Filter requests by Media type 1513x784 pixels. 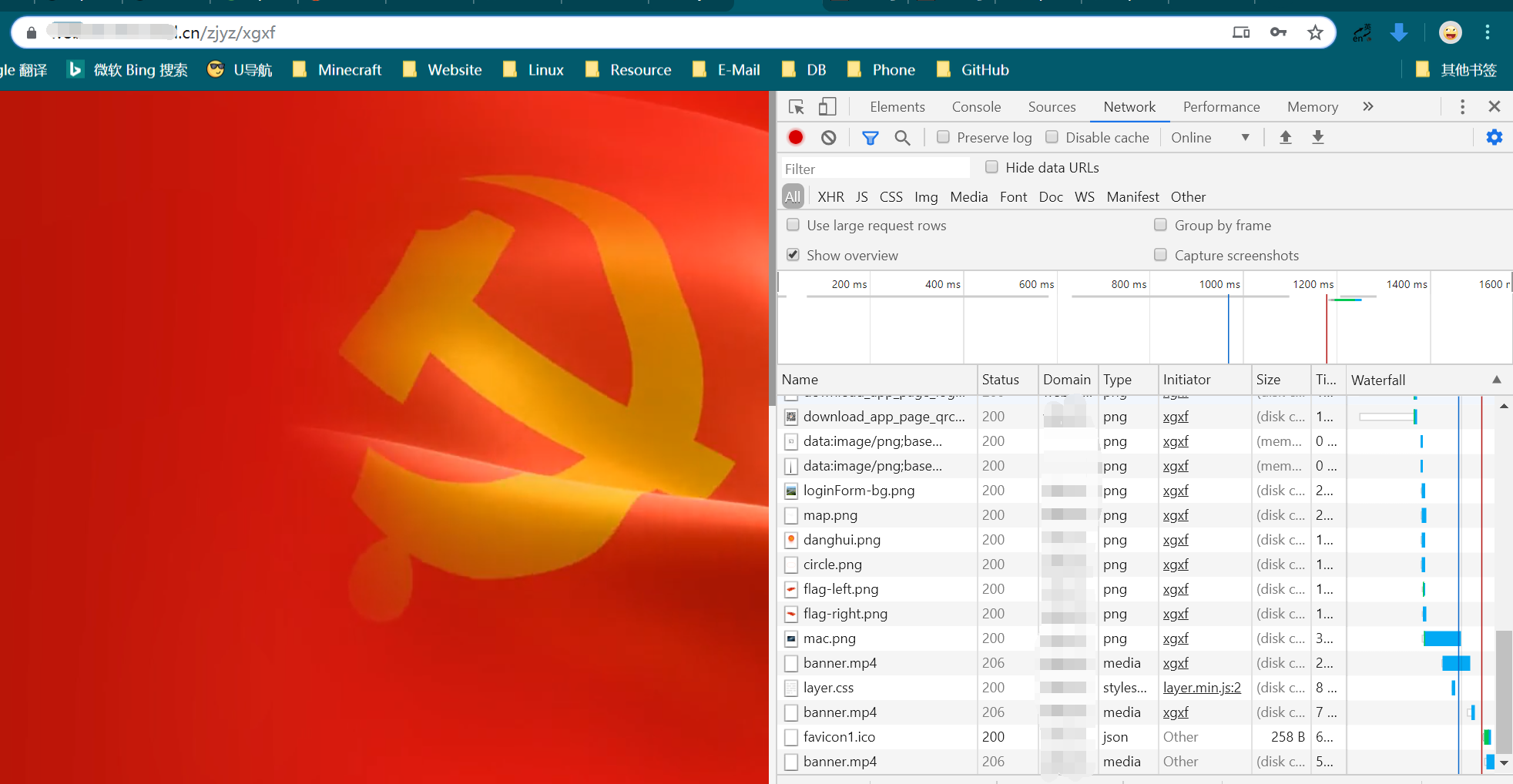pos(968,197)
